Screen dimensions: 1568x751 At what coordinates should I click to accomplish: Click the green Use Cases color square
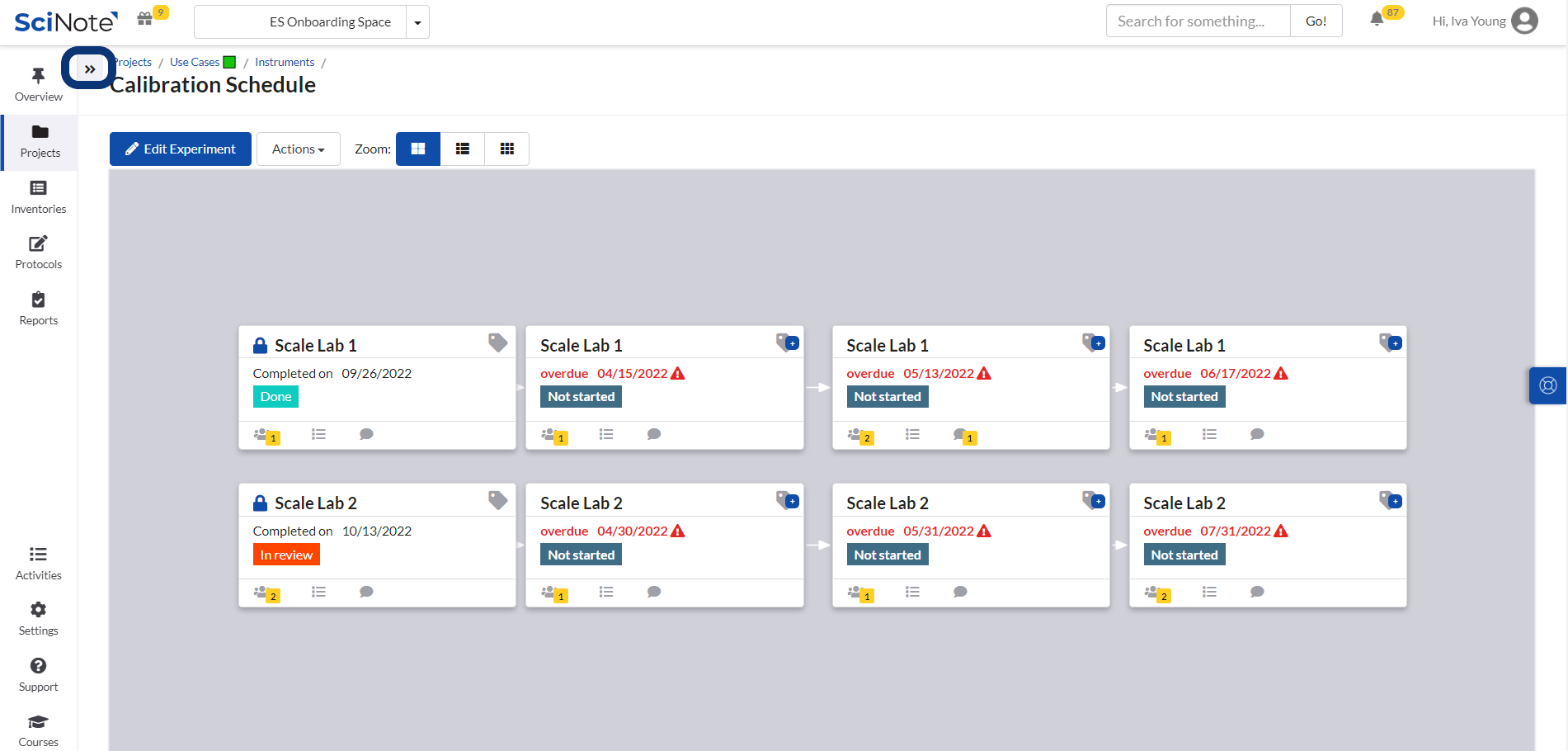click(229, 62)
